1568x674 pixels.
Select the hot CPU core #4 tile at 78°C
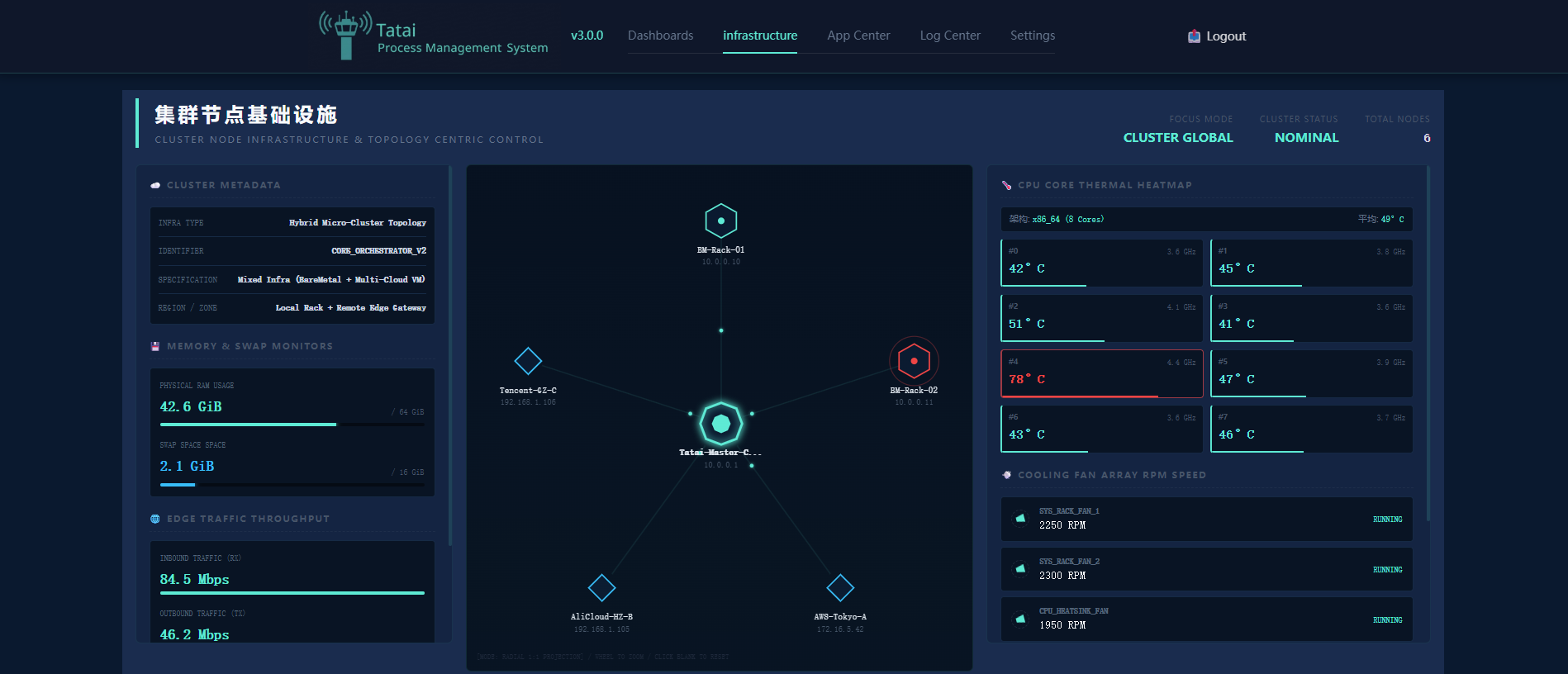1101,373
